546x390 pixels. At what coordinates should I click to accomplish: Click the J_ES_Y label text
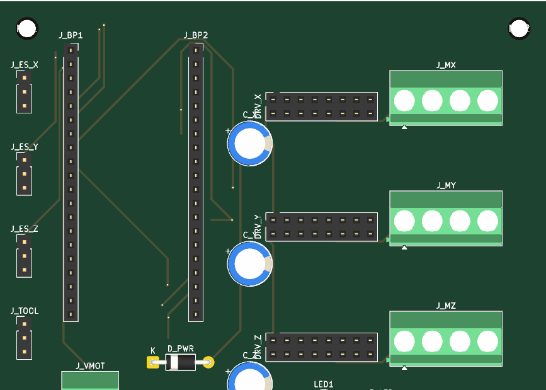[x=24, y=147]
